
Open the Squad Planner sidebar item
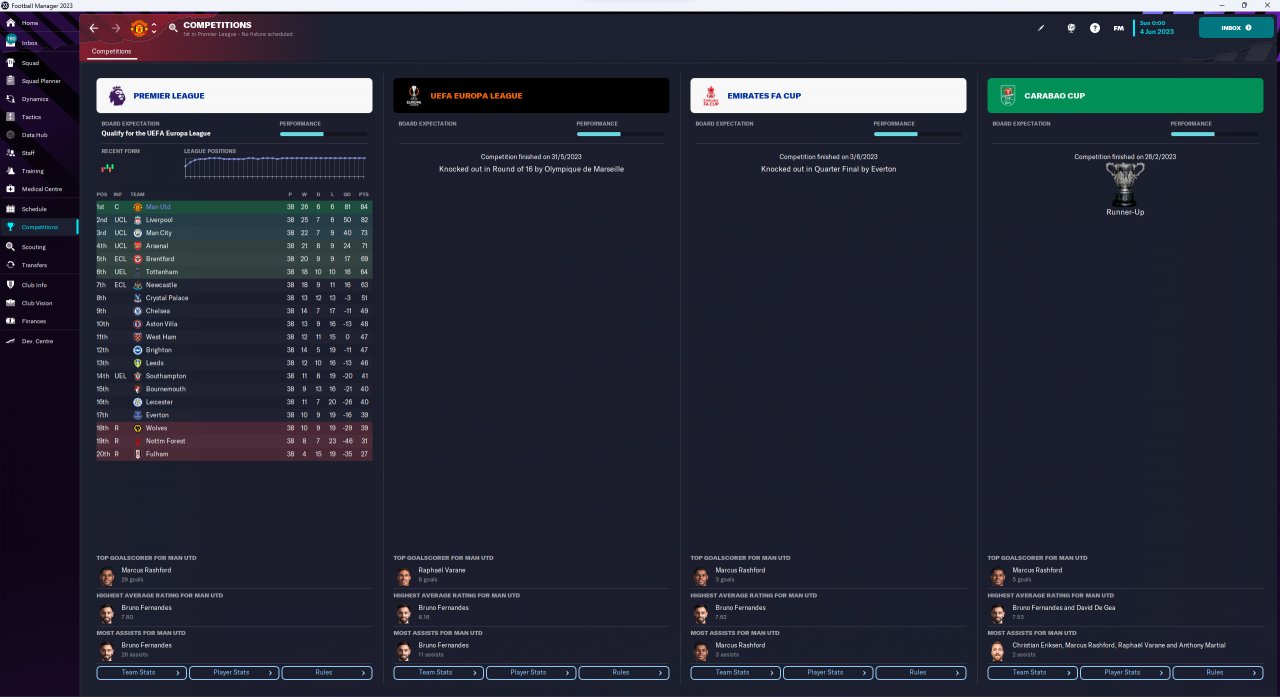[41, 81]
